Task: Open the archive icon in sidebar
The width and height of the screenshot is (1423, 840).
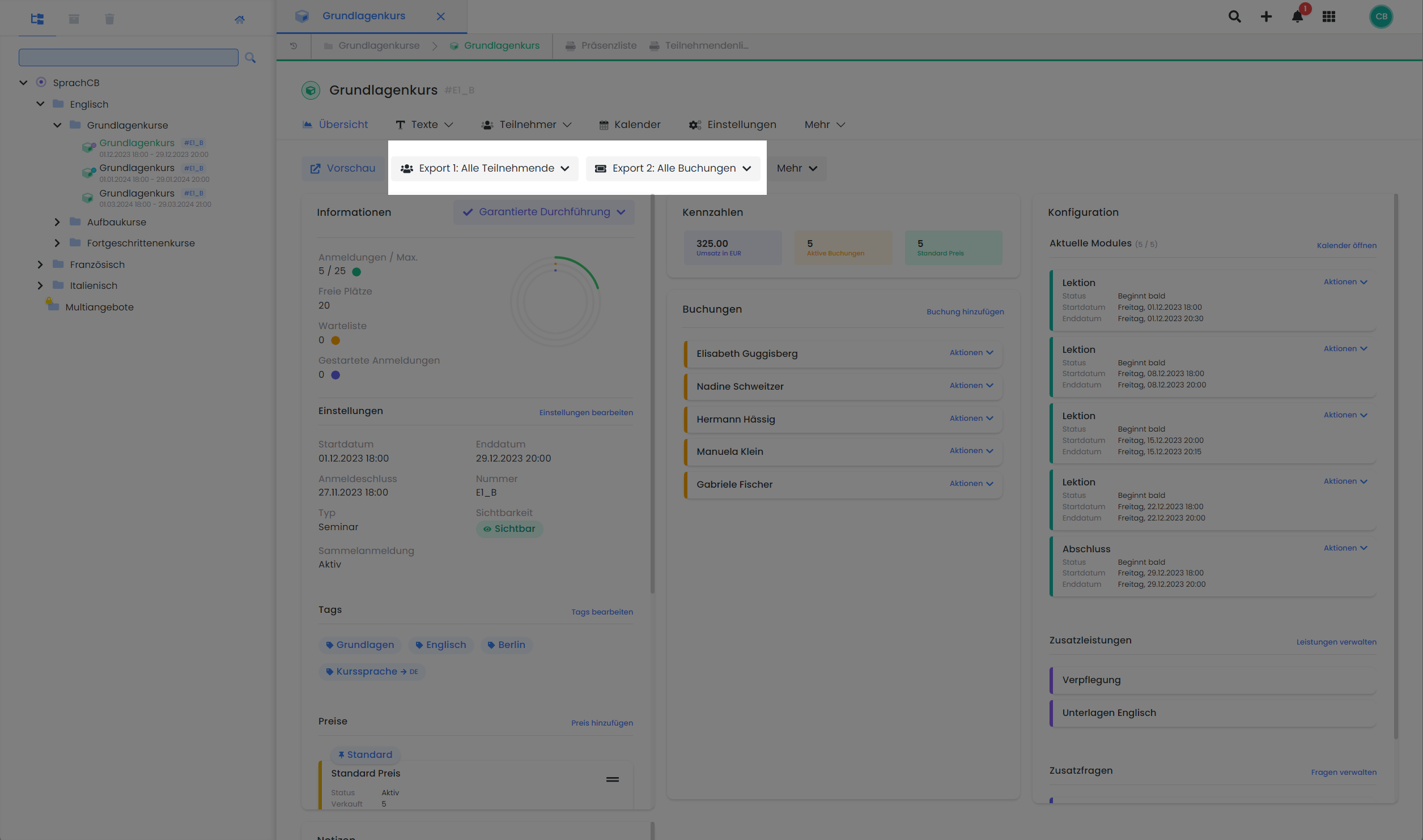Action: [x=74, y=19]
